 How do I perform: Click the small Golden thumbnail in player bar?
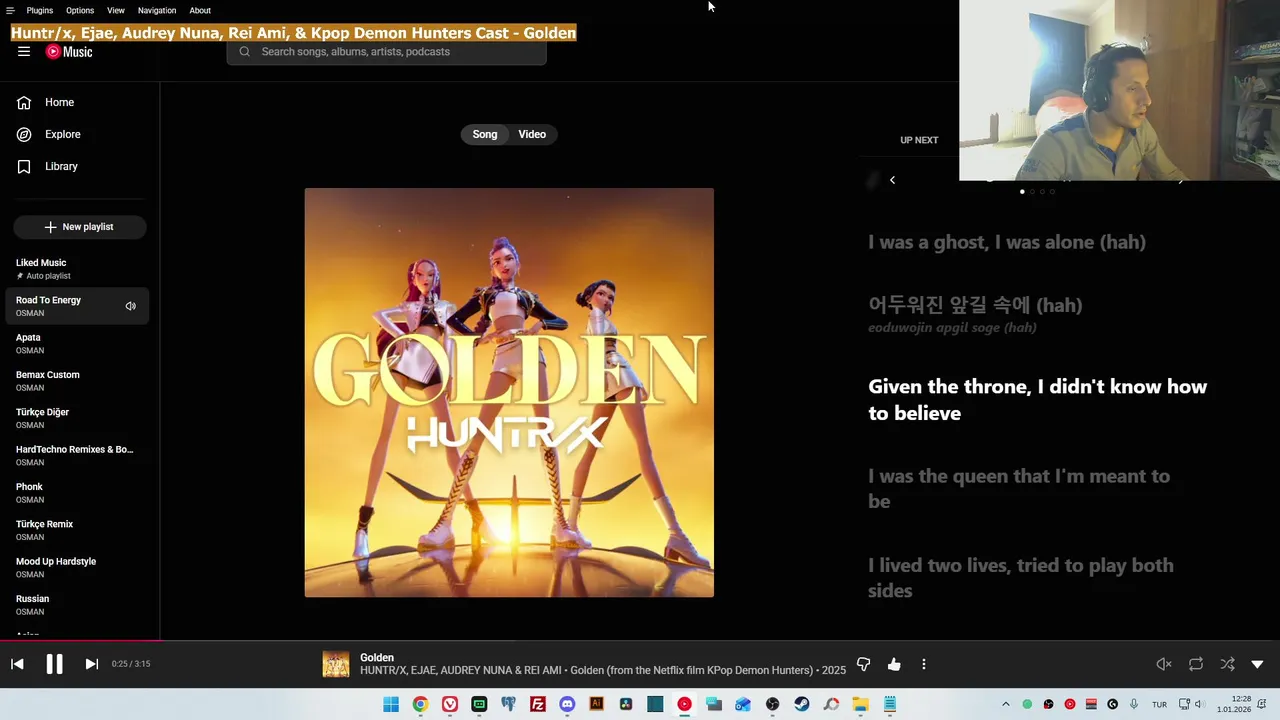tap(336, 664)
